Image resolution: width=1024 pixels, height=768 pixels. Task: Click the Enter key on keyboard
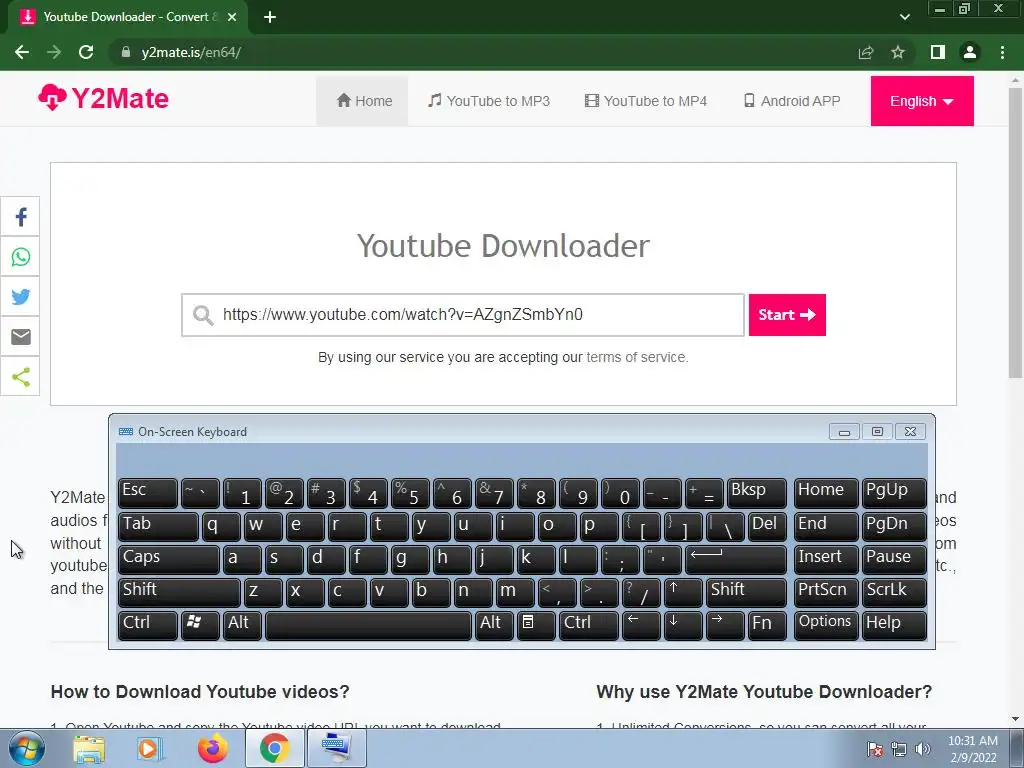tap(735, 559)
